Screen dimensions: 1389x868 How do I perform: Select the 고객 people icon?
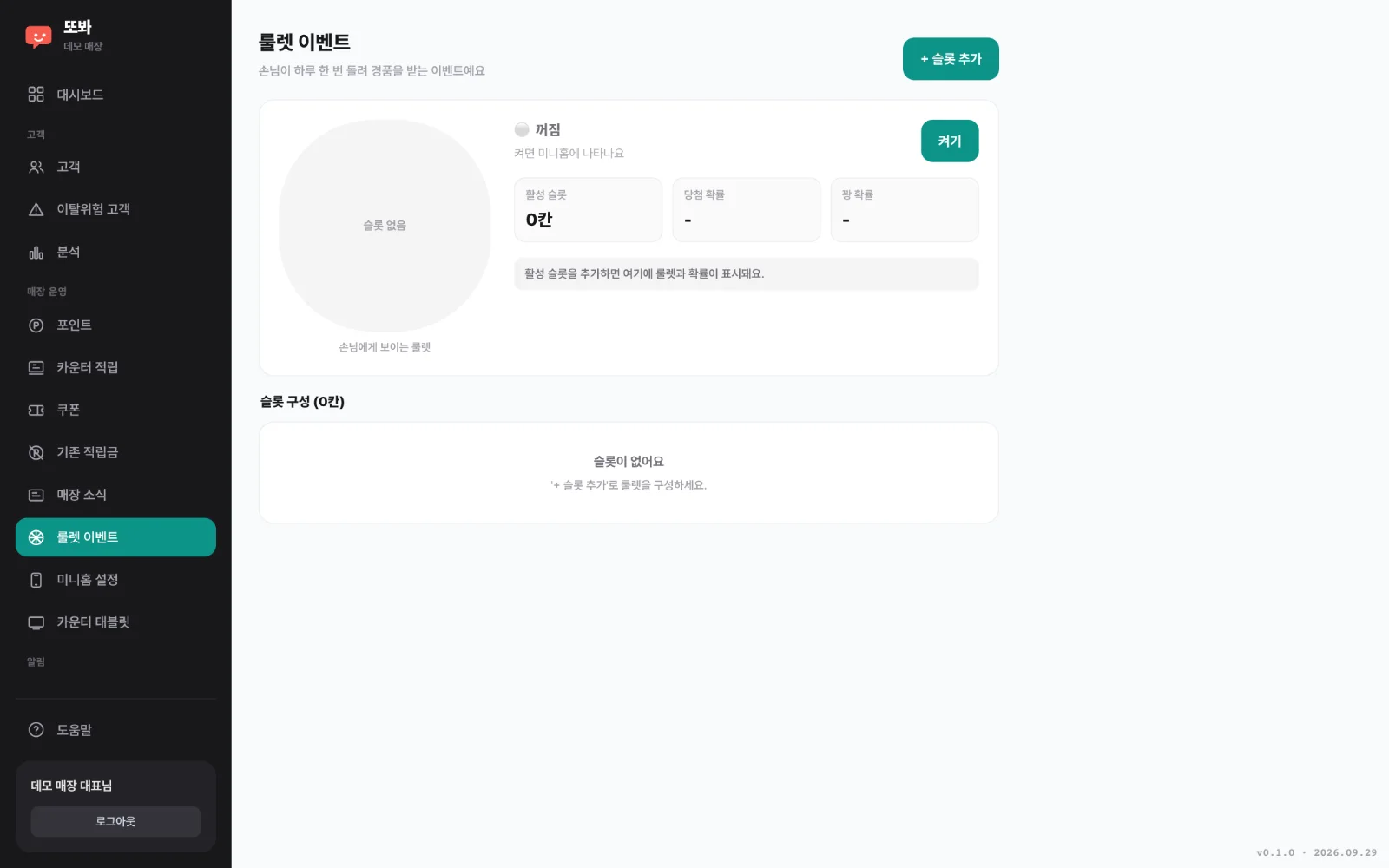point(36,167)
